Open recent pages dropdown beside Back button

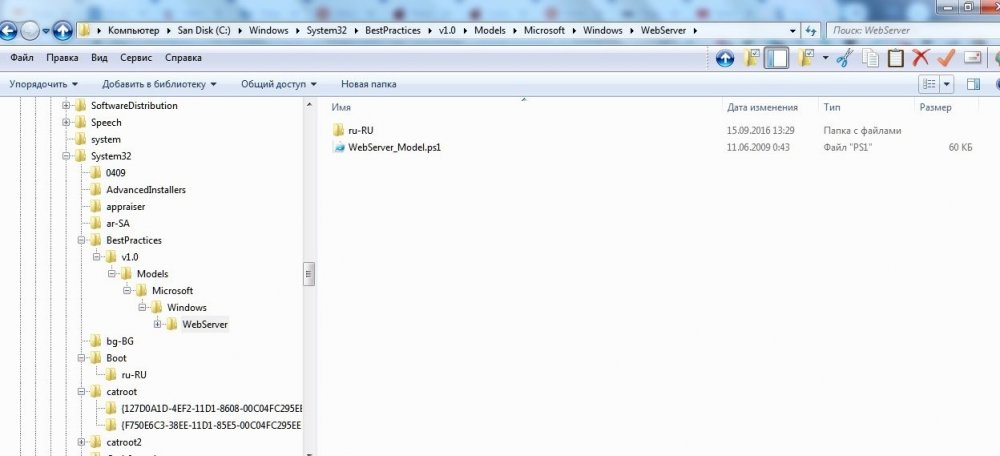click(x=46, y=31)
